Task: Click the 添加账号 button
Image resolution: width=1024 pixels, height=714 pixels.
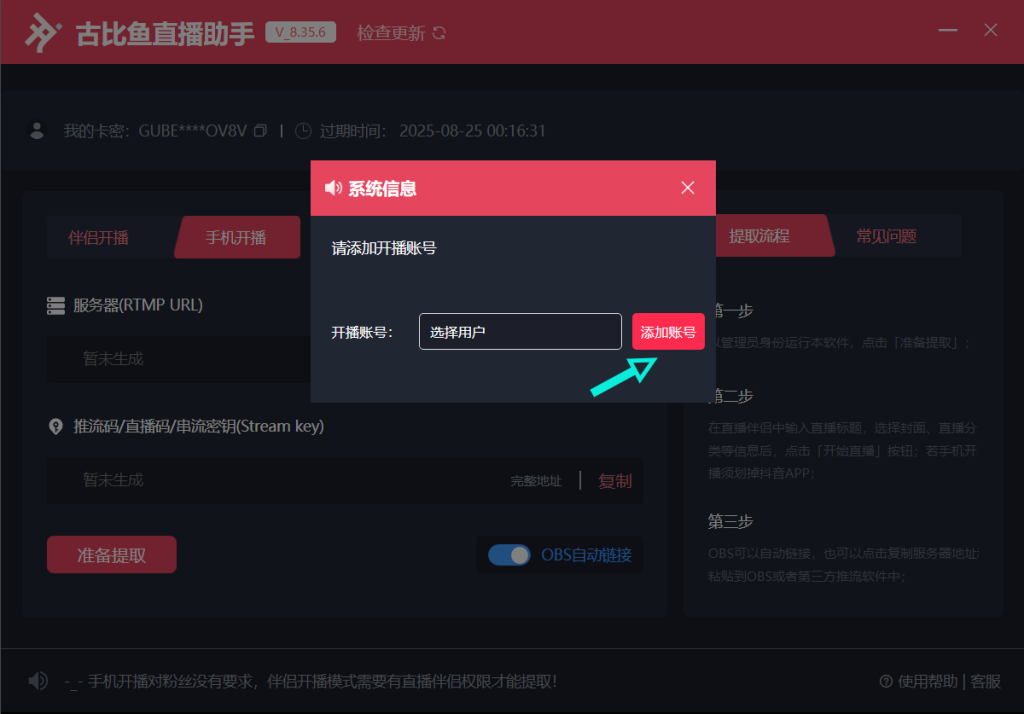Action: pos(668,332)
